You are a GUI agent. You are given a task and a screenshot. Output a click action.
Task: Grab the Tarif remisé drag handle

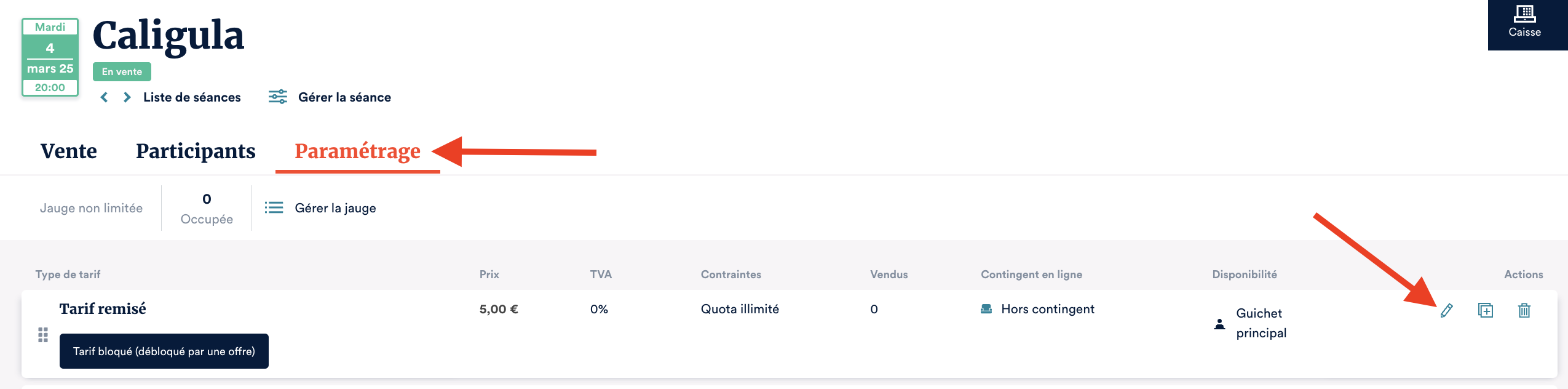pos(43,335)
